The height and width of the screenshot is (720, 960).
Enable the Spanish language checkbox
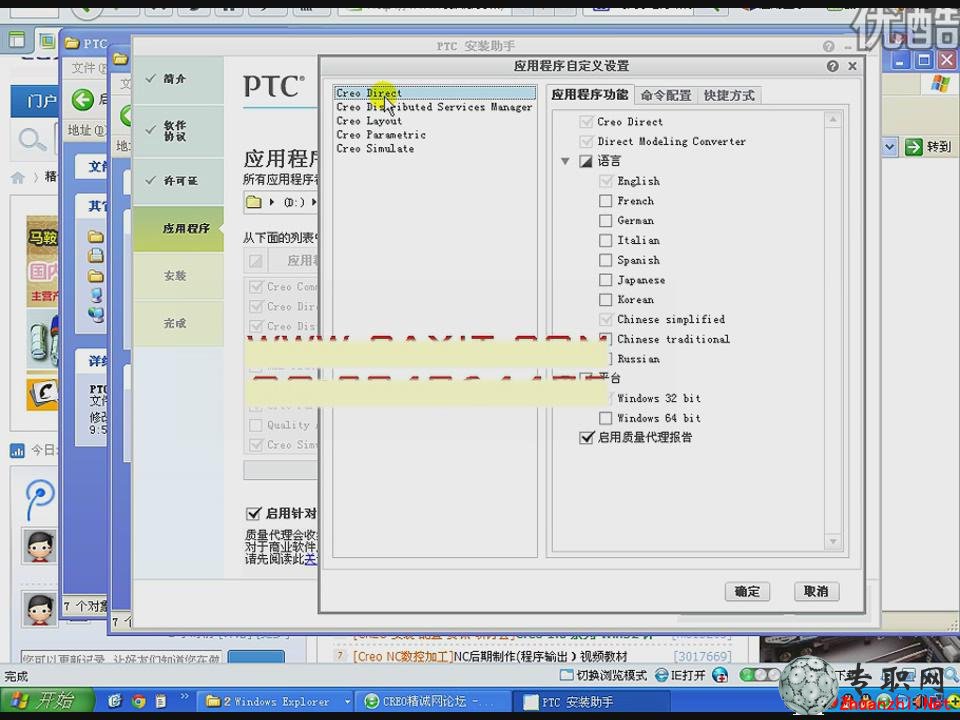(606, 260)
